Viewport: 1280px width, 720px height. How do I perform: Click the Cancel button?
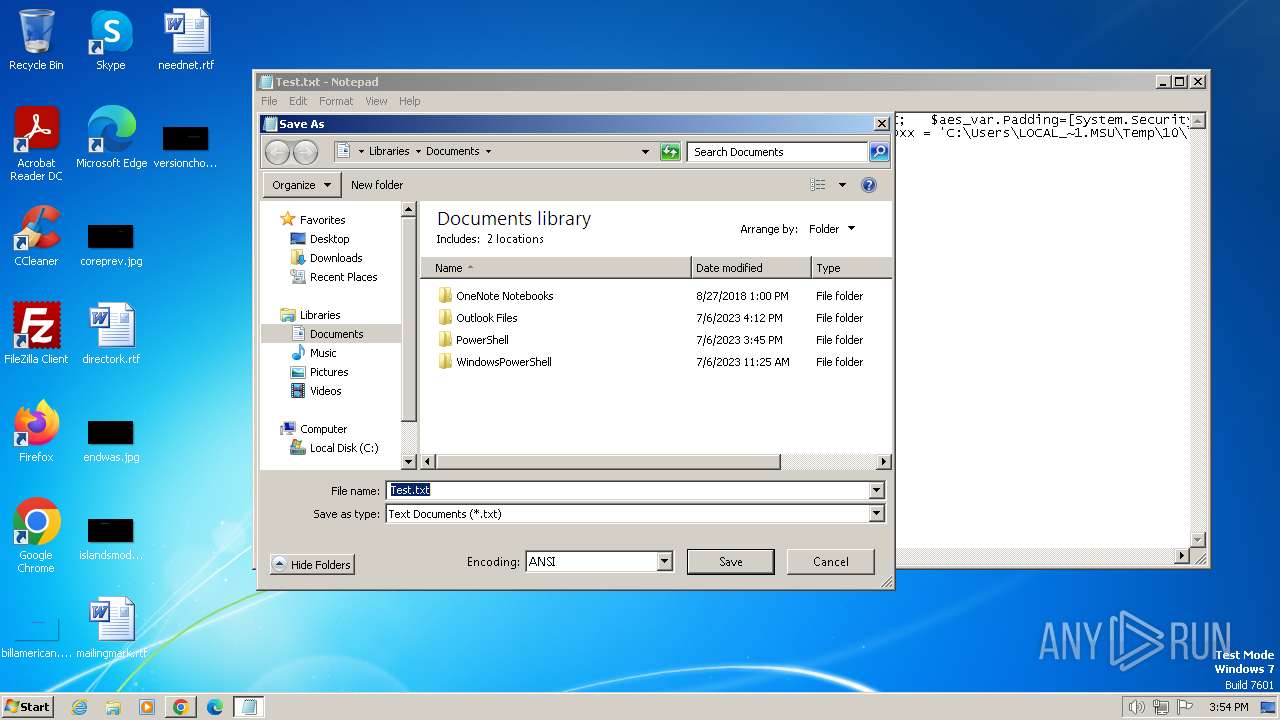pos(831,562)
